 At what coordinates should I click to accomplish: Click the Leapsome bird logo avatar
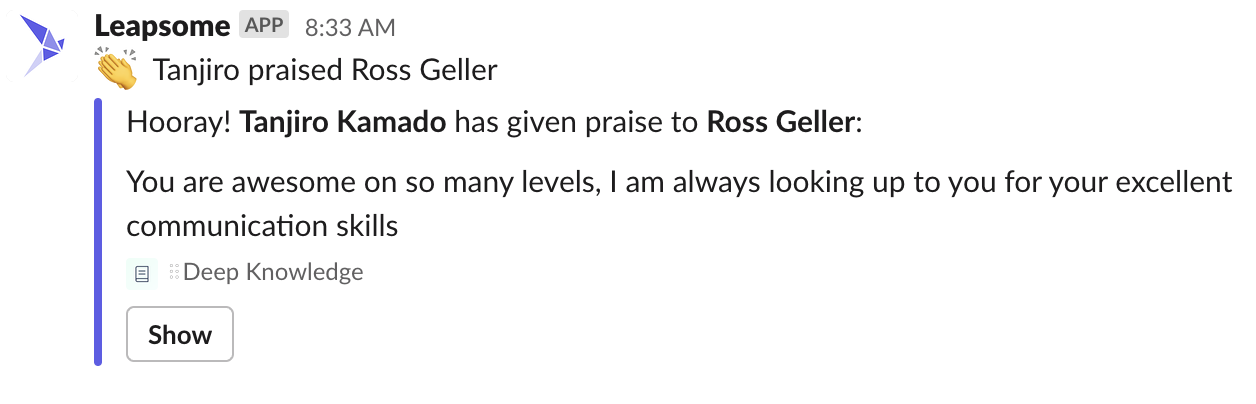tap(43, 45)
